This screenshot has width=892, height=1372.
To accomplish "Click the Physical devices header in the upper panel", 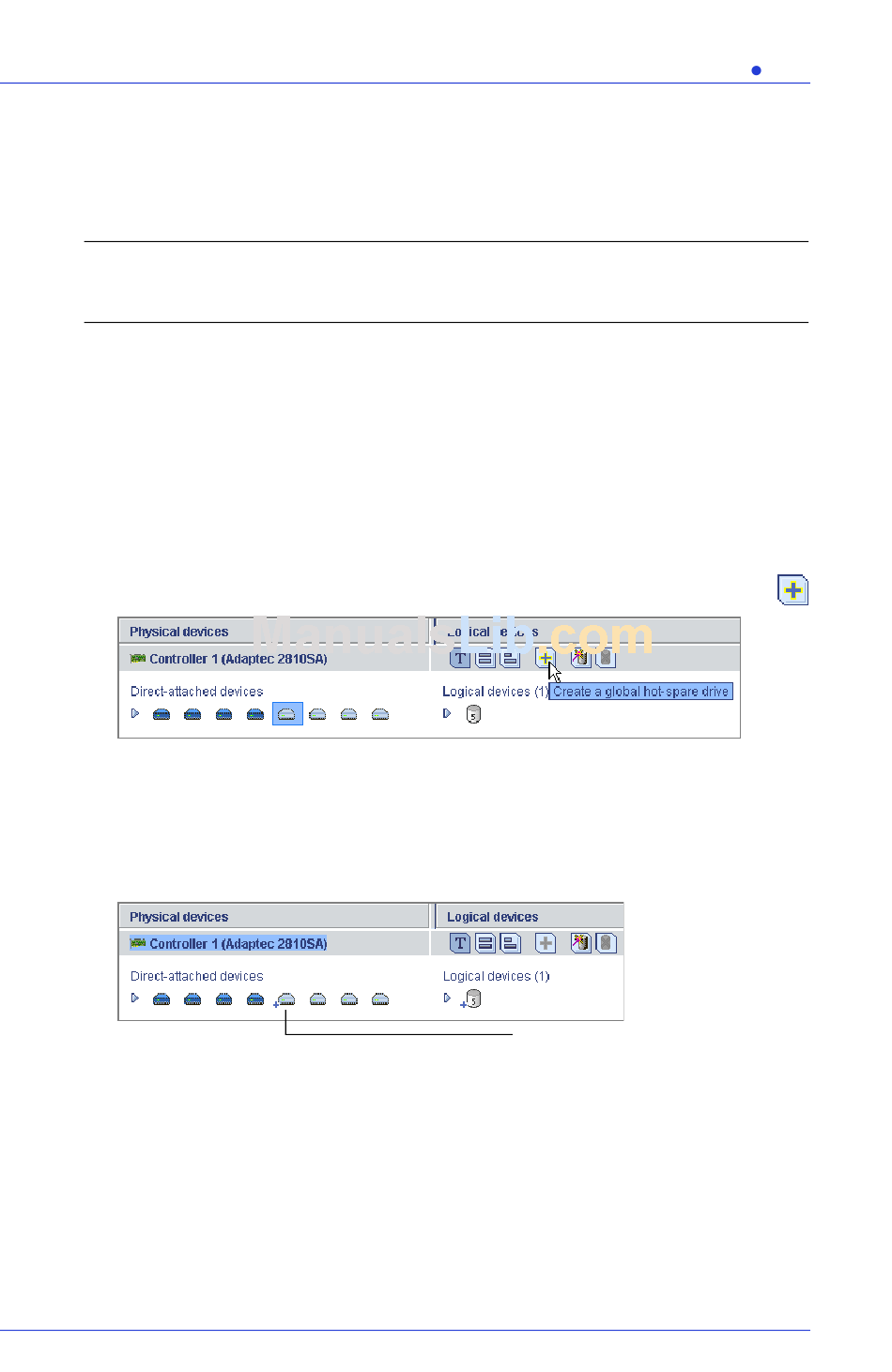I will 179,632.
